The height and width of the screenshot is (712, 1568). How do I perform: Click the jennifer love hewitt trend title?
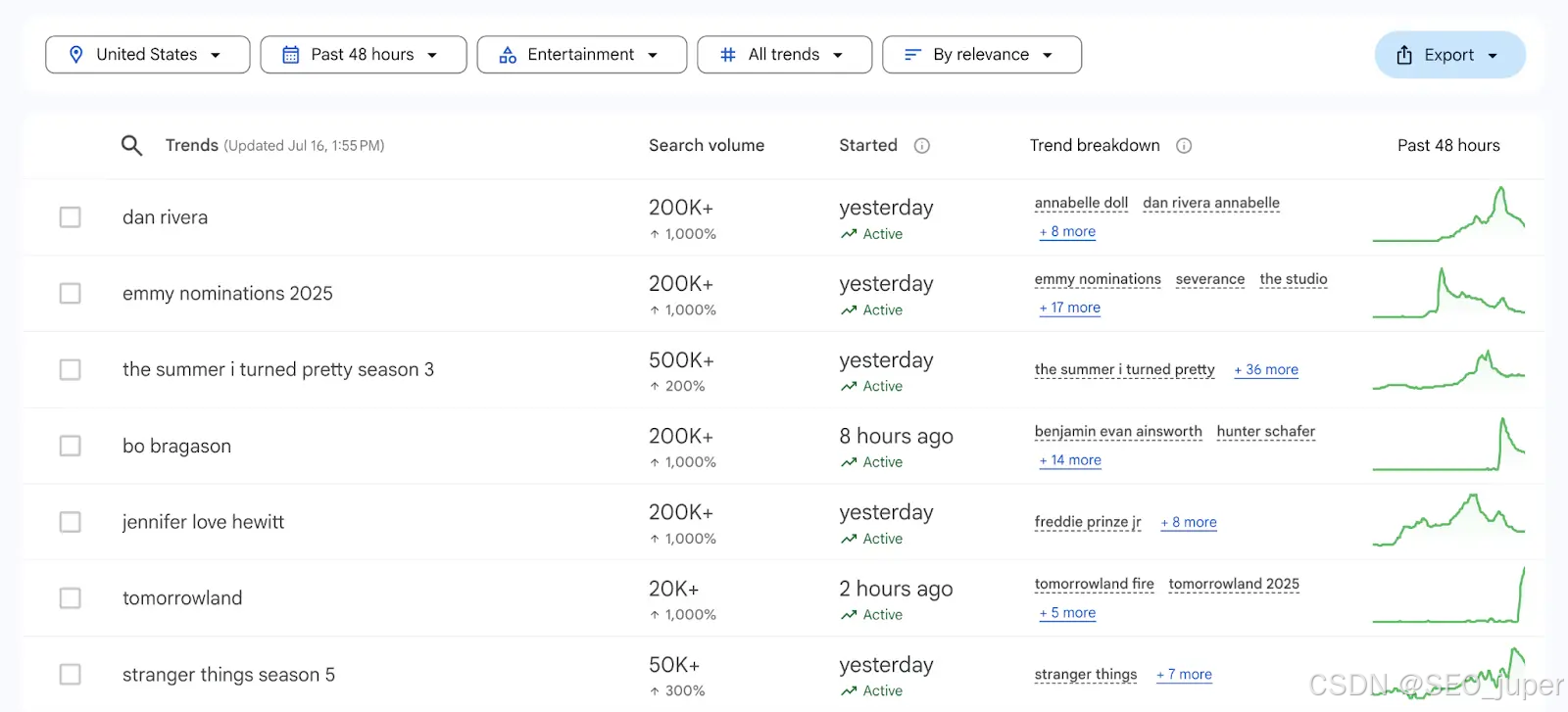click(x=203, y=523)
